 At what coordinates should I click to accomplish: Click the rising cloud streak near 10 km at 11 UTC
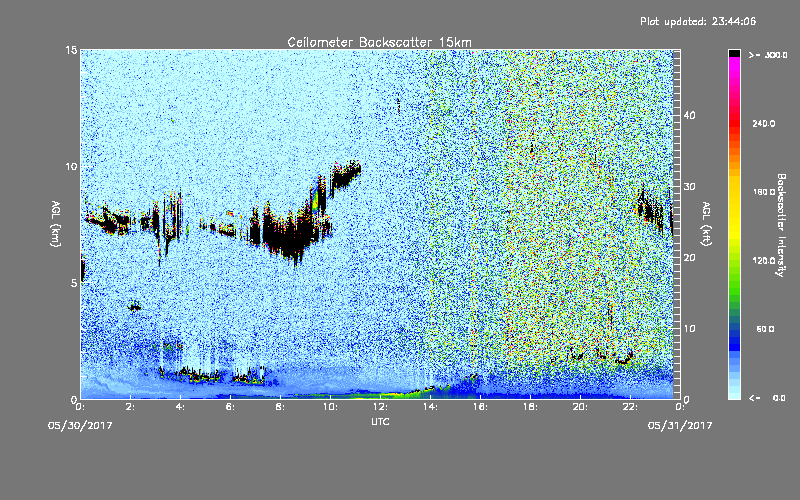pos(345,175)
